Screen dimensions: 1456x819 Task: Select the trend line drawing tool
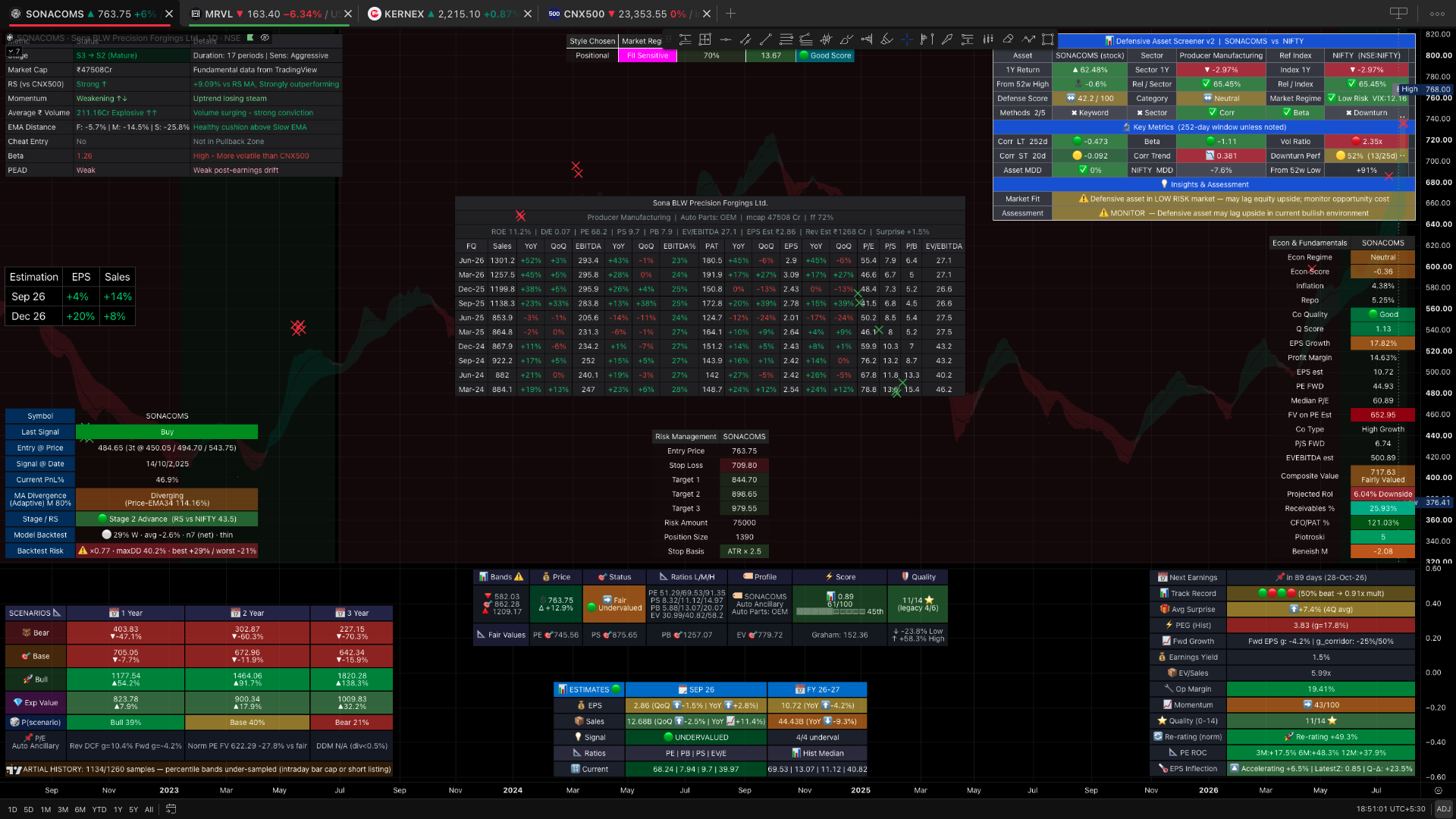(x=766, y=39)
